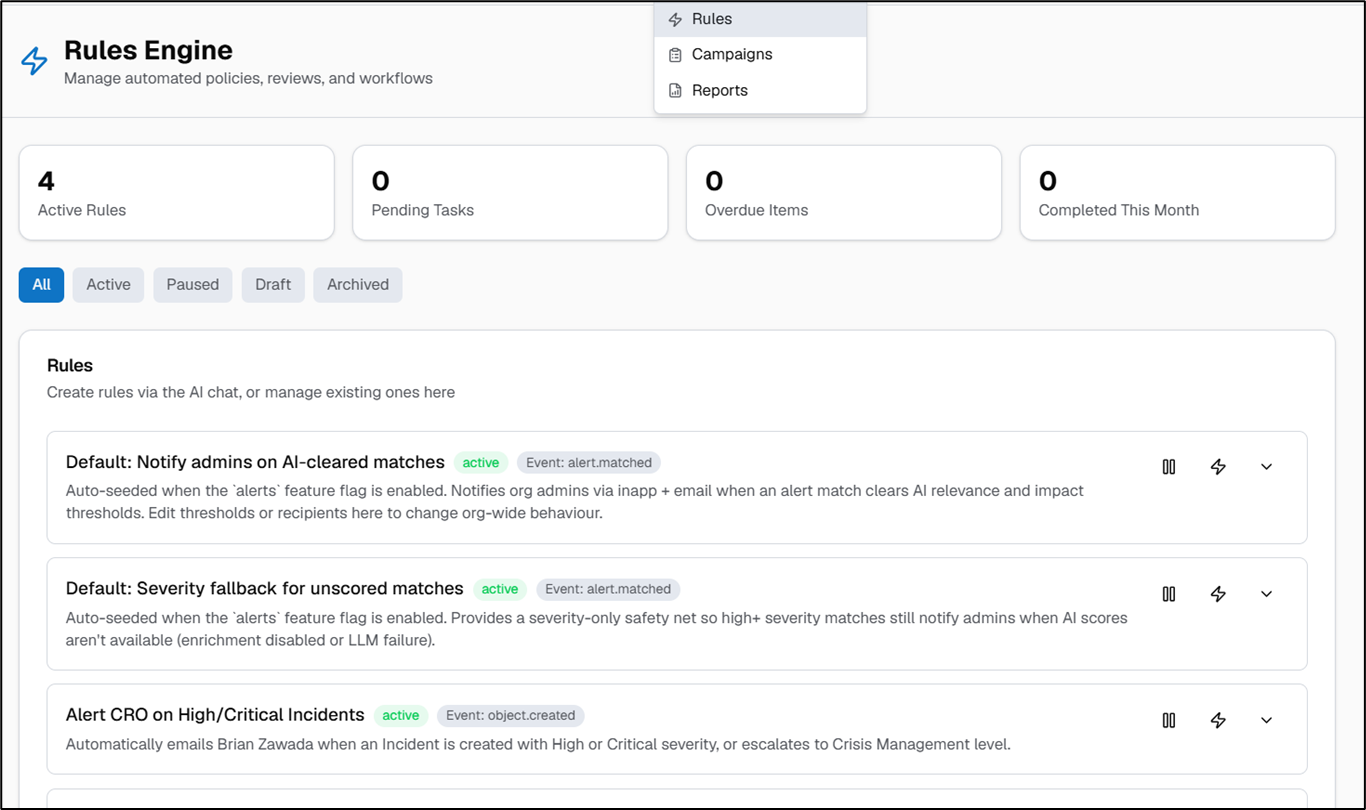Show only Draft rules
1366x810 pixels.
coord(273,285)
